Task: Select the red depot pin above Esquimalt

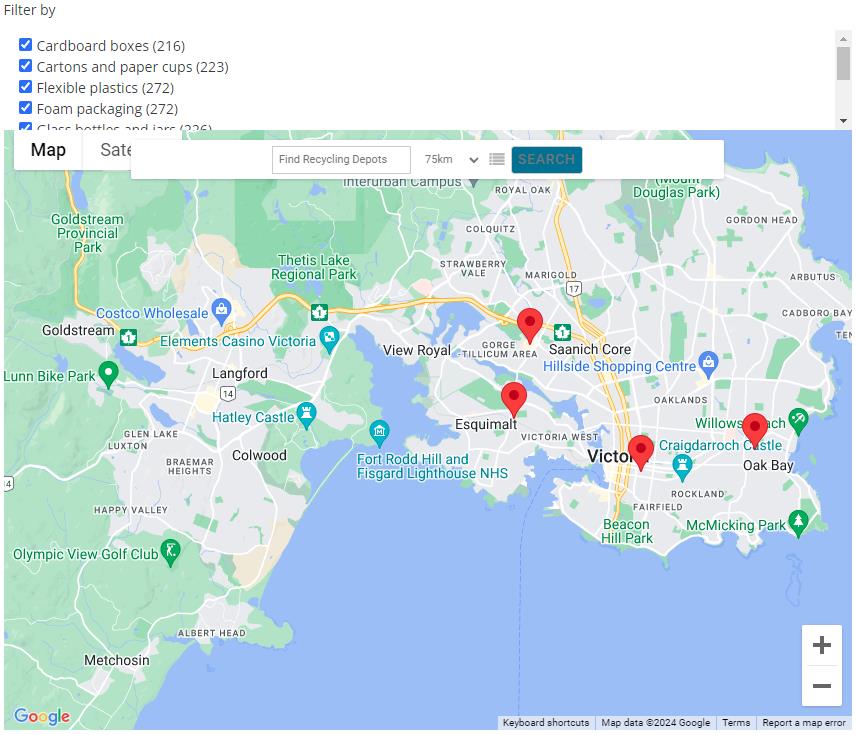Action: [514, 400]
